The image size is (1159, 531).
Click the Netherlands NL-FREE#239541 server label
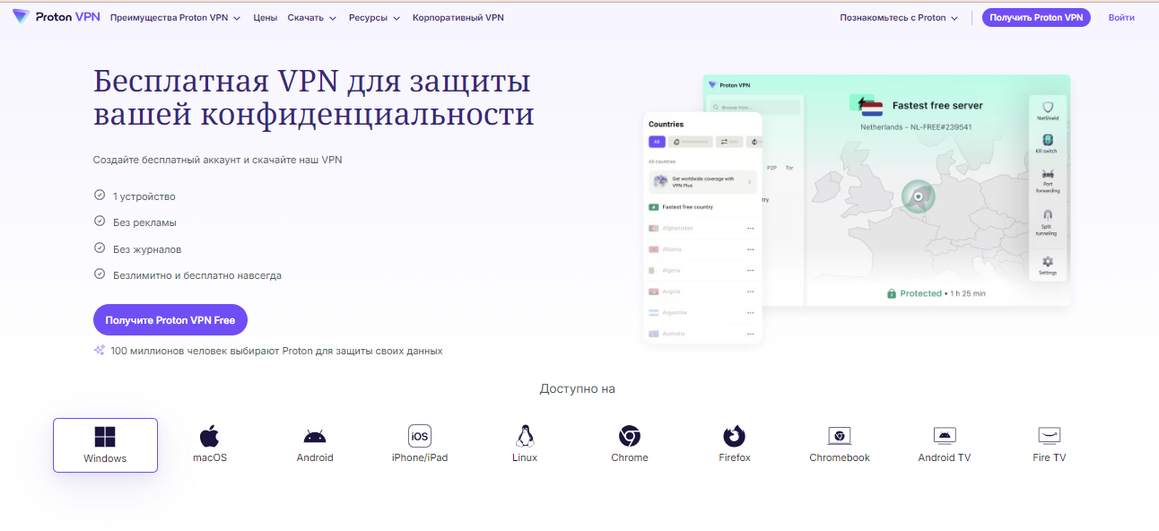pos(915,127)
